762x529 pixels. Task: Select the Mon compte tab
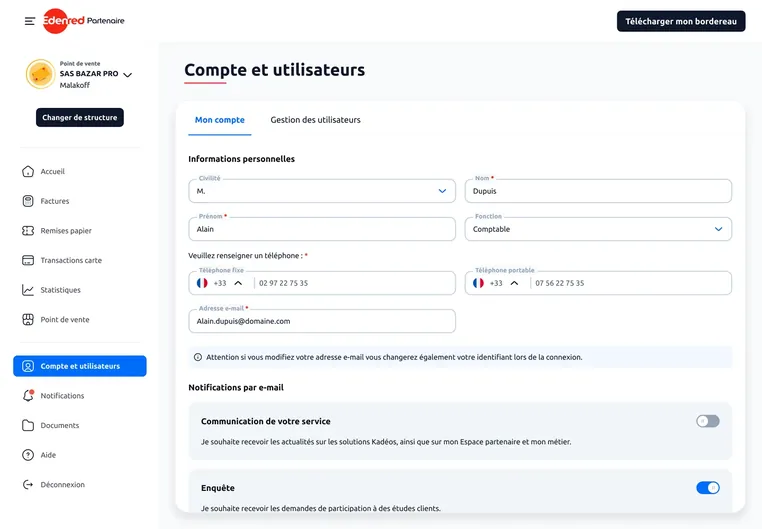point(220,120)
